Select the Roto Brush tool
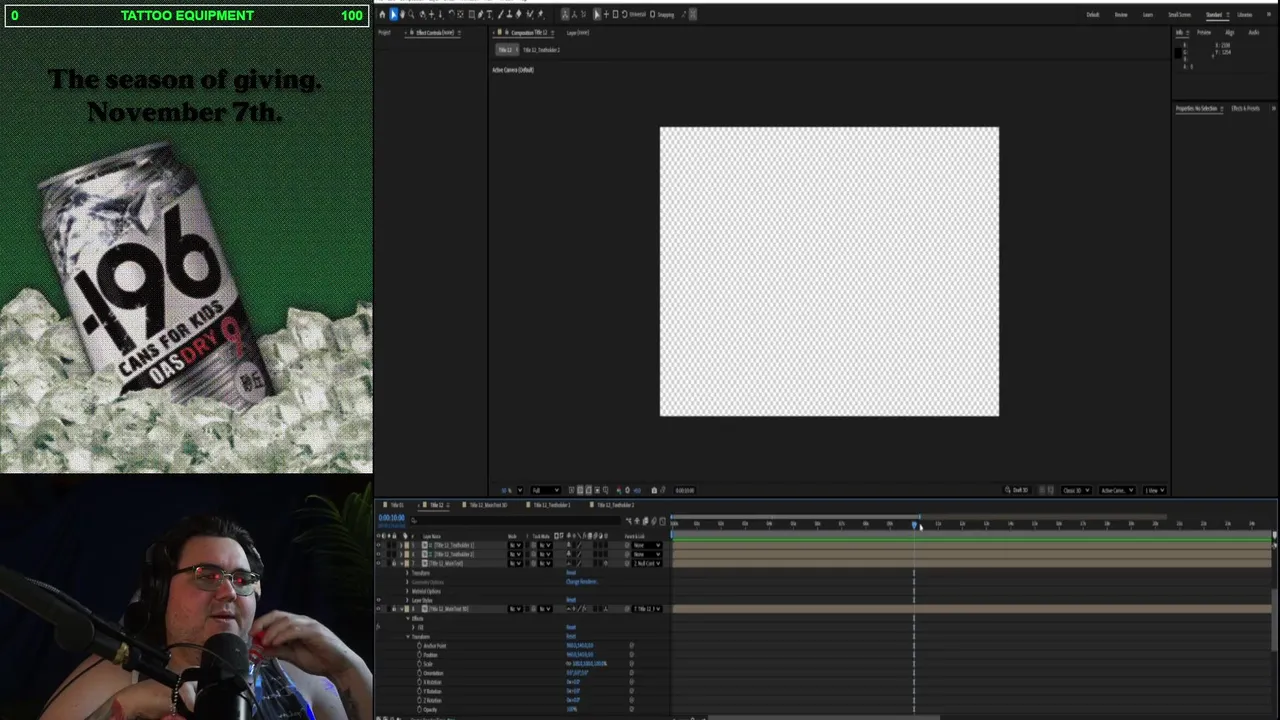The height and width of the screenshot is (720, 1280). click(x=528, y=14)
